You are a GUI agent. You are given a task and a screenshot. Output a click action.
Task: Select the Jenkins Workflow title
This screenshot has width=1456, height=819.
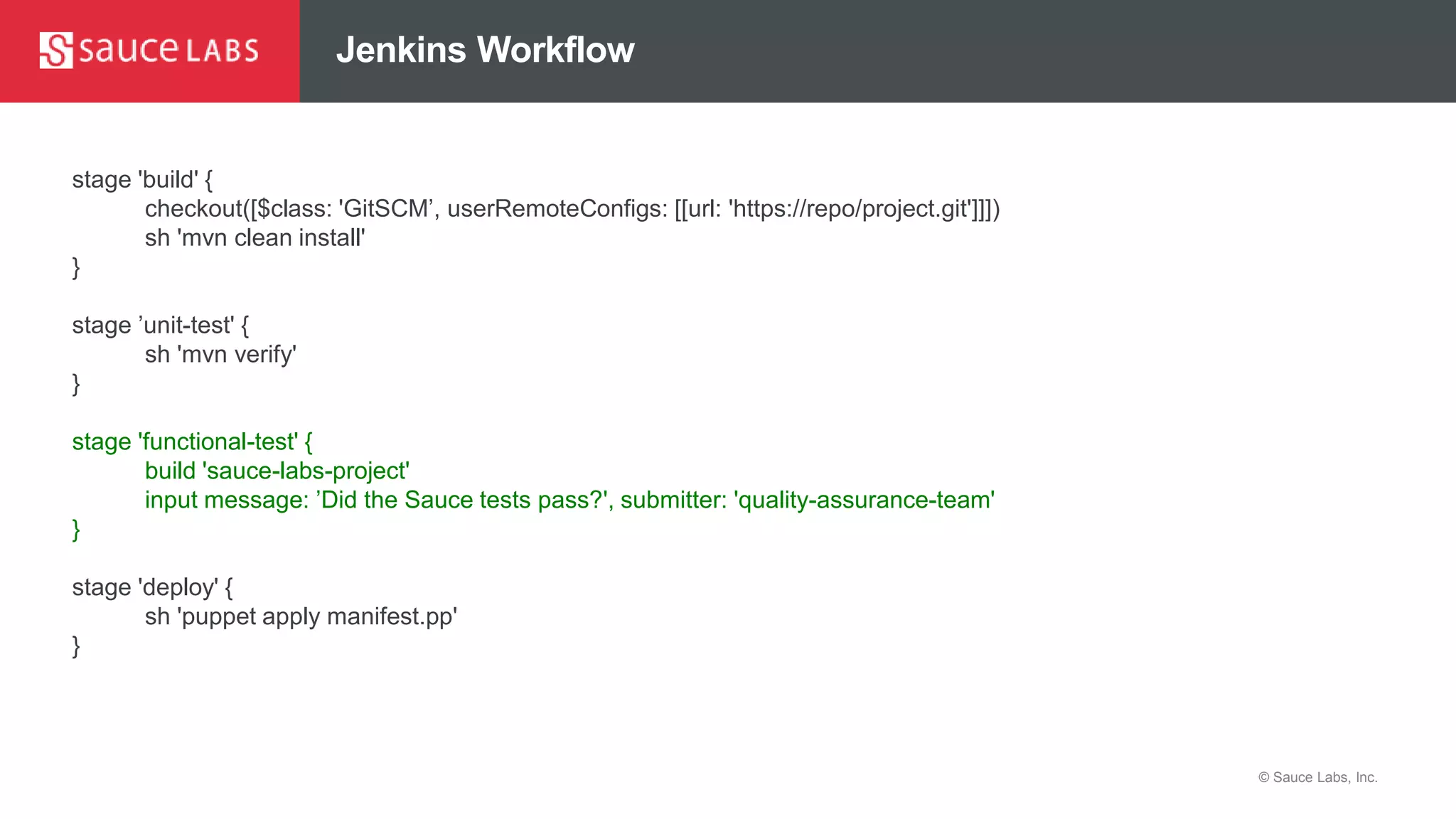[x=485, y=50]
